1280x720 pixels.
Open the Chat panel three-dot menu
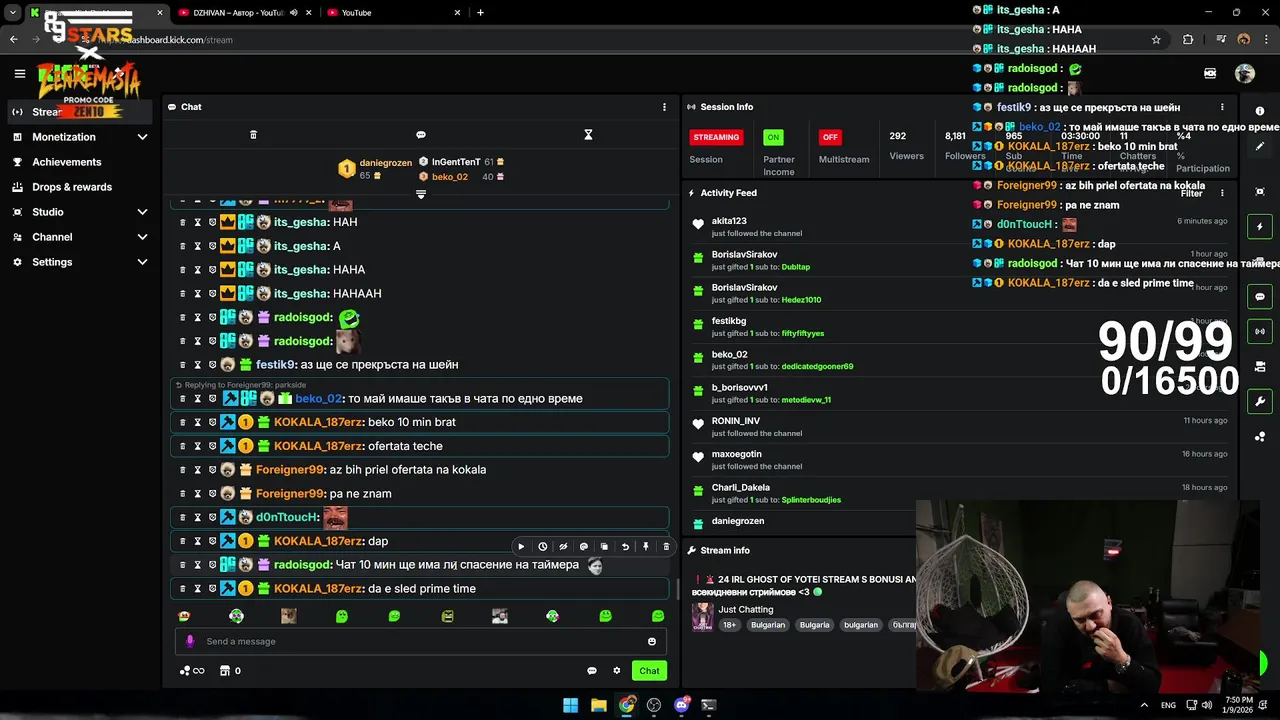664,107
